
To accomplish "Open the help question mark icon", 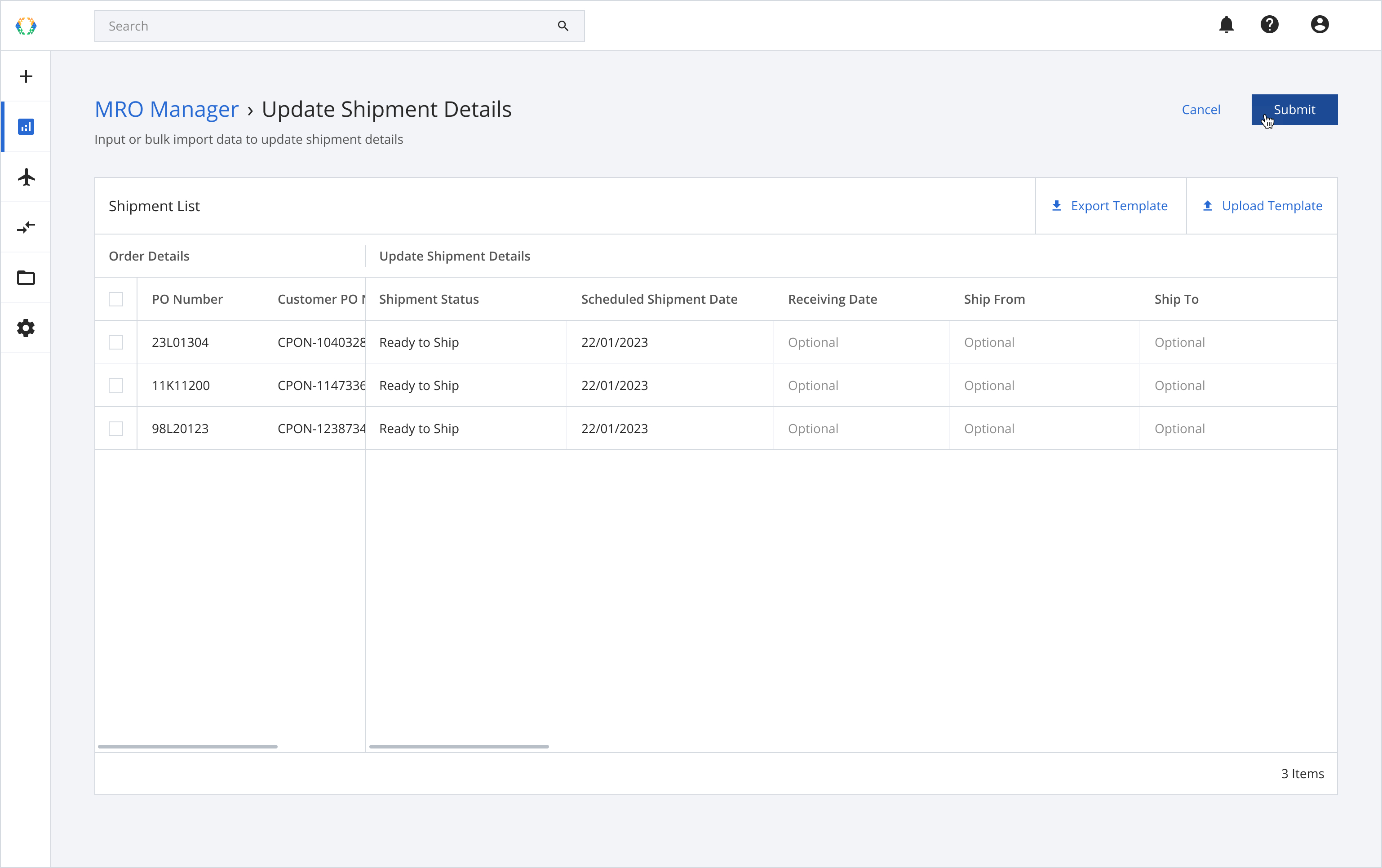I will tap(1270, 25).
